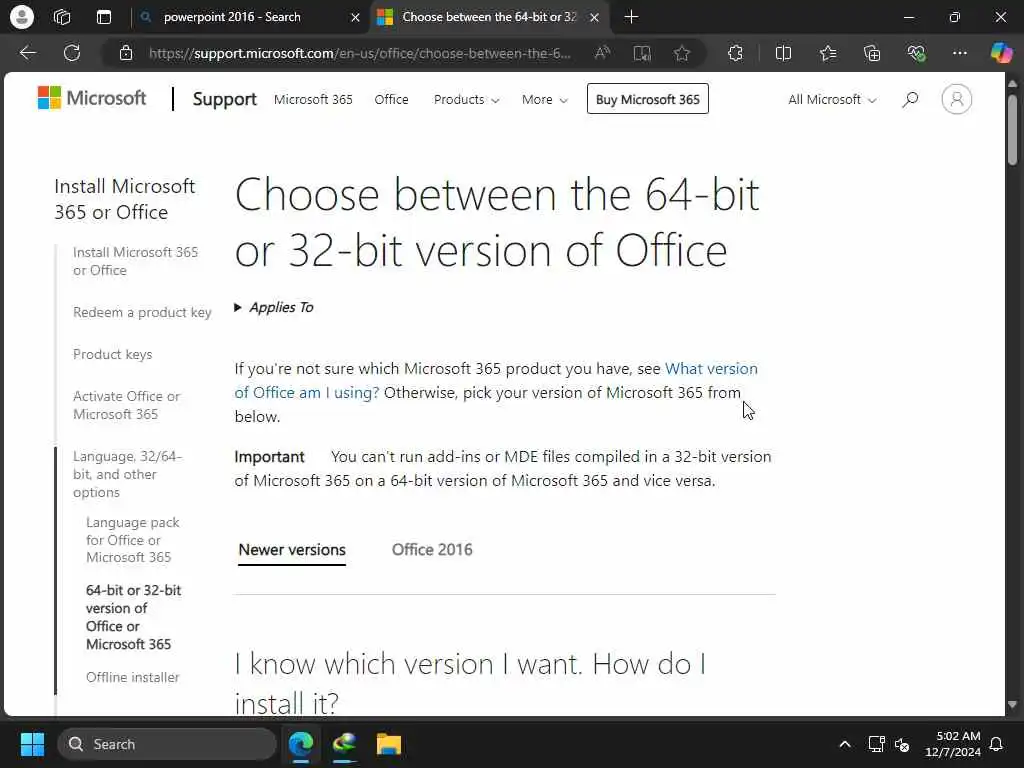1024x768 pixels.
Task: Open the Windows Start menu
Action: (x=32, y=744)
